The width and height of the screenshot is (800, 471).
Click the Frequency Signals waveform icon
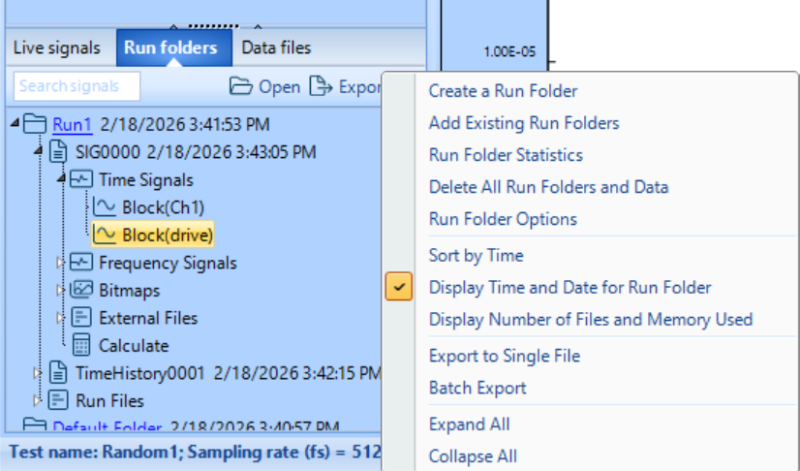click(82, 263)
